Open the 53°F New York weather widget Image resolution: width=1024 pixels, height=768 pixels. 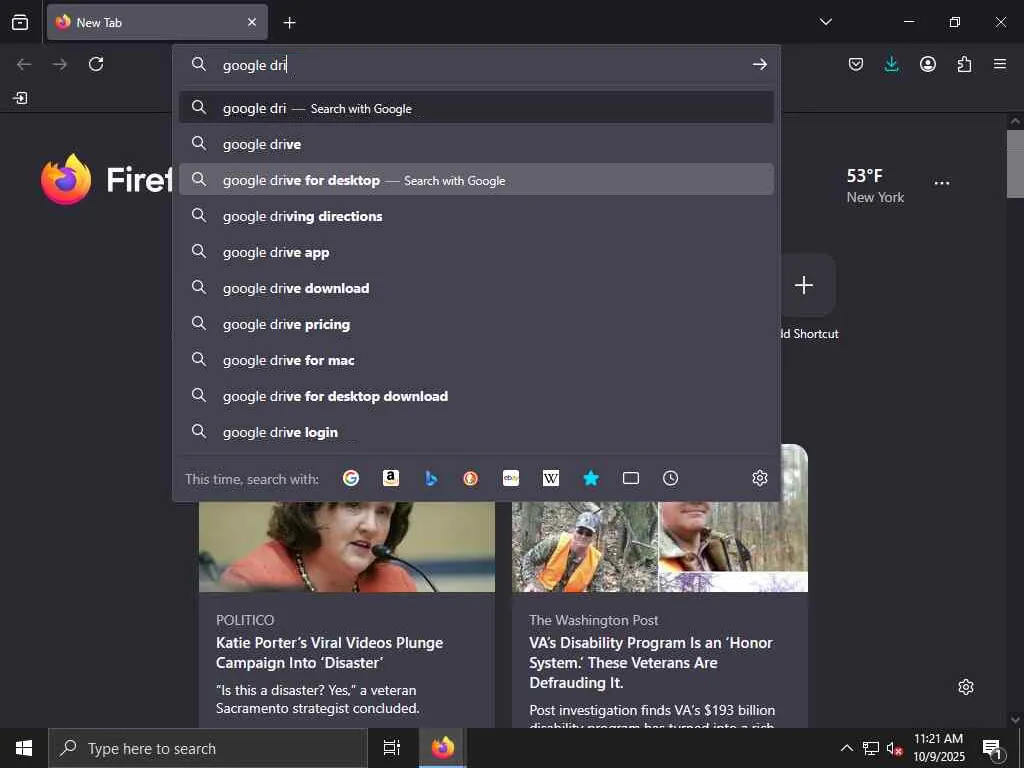(x=875, y=185)
